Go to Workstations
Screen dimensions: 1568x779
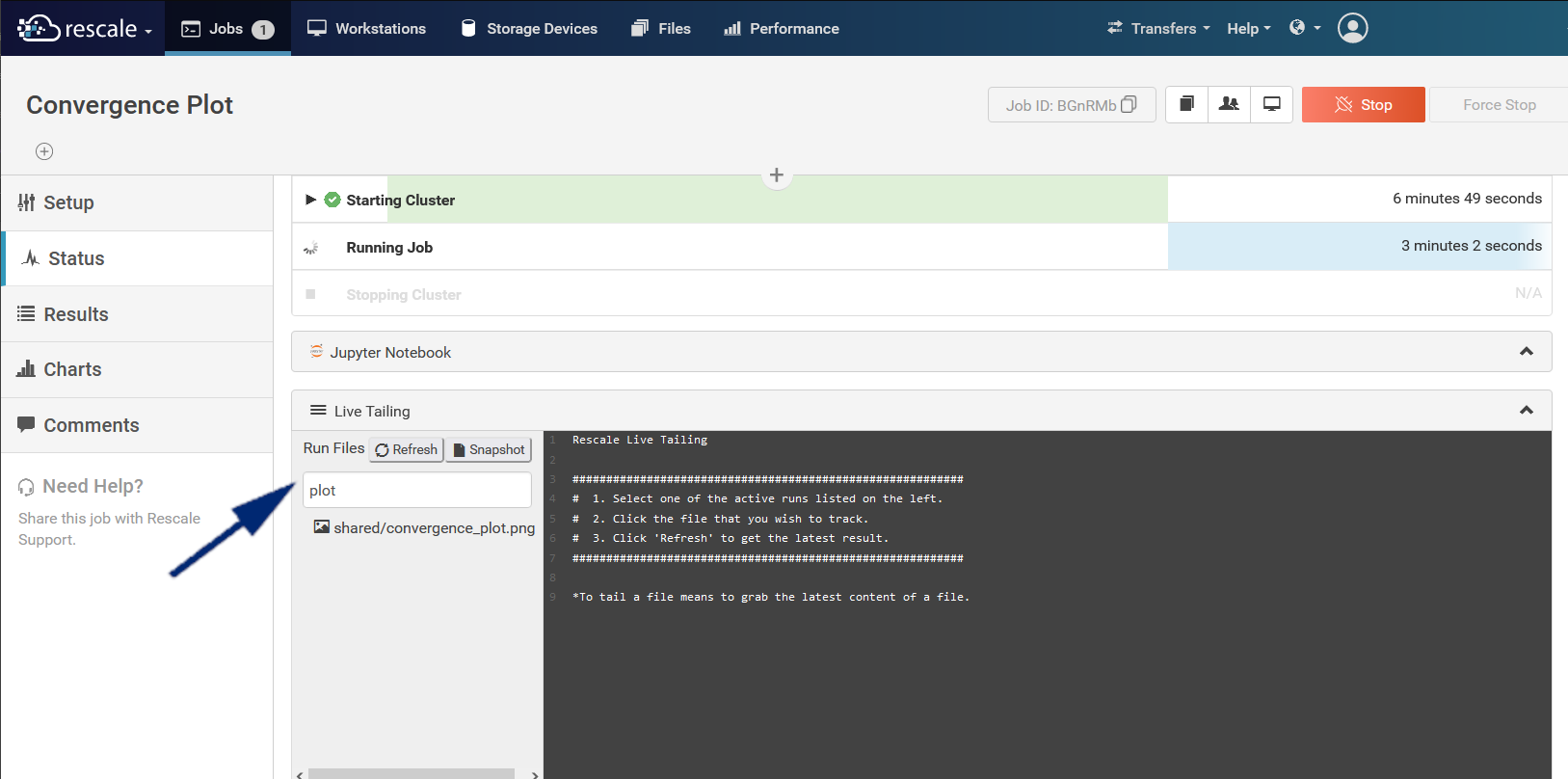pyautogui.click(x=366, y=28)
